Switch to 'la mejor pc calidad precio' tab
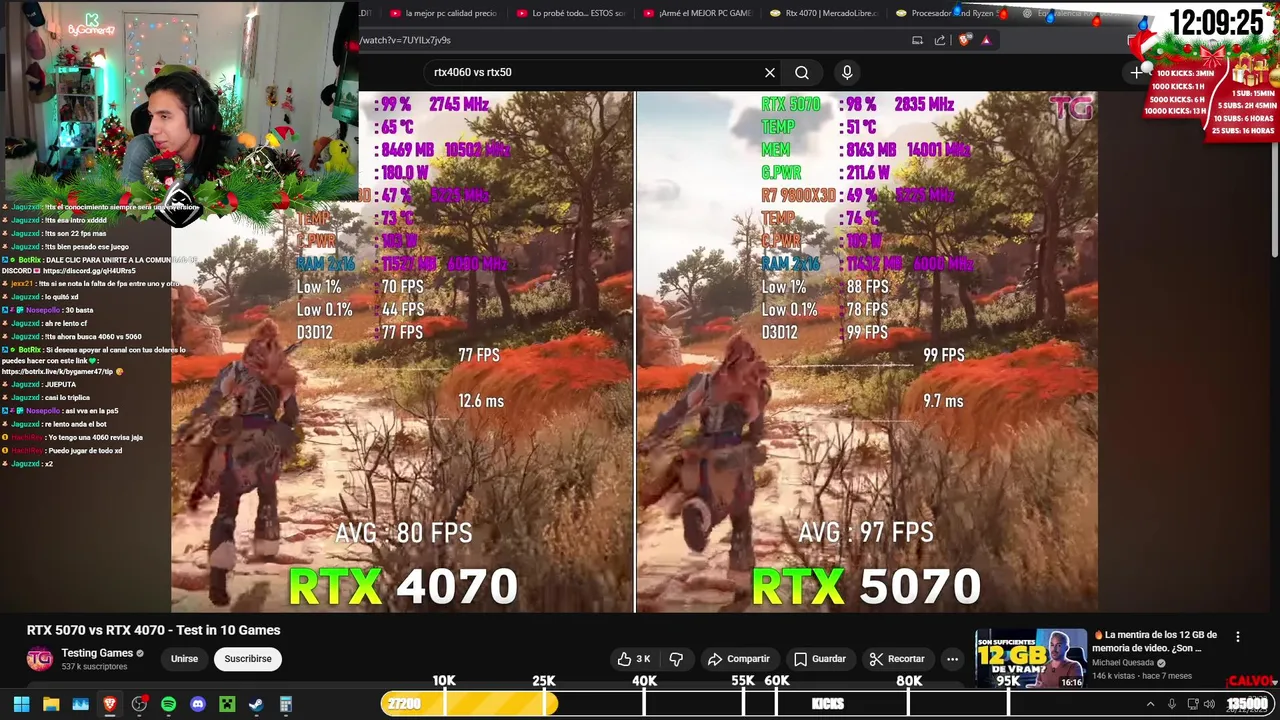The height and width of the screenshot is (720, 1280). coord(443,13)
